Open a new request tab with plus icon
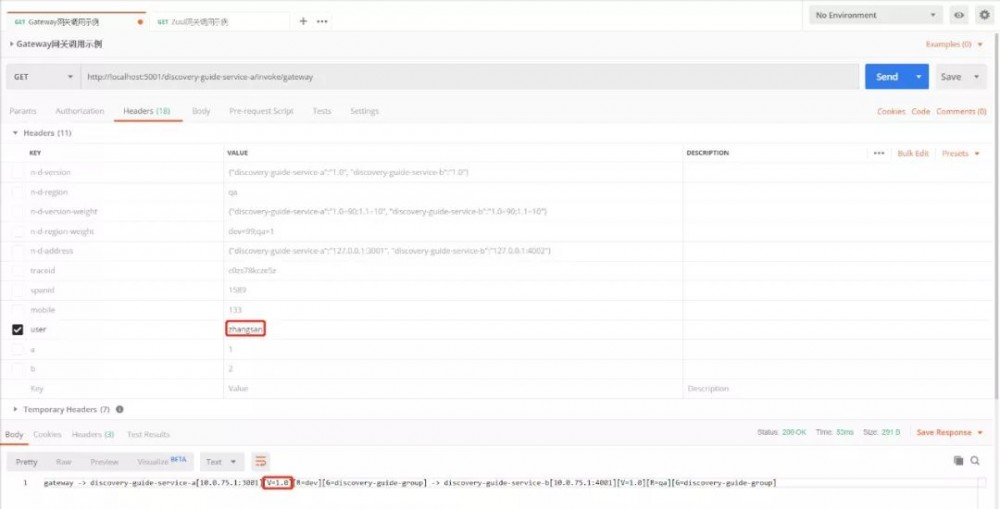This screenshot has width=1000, height=509. coord(303,21)
